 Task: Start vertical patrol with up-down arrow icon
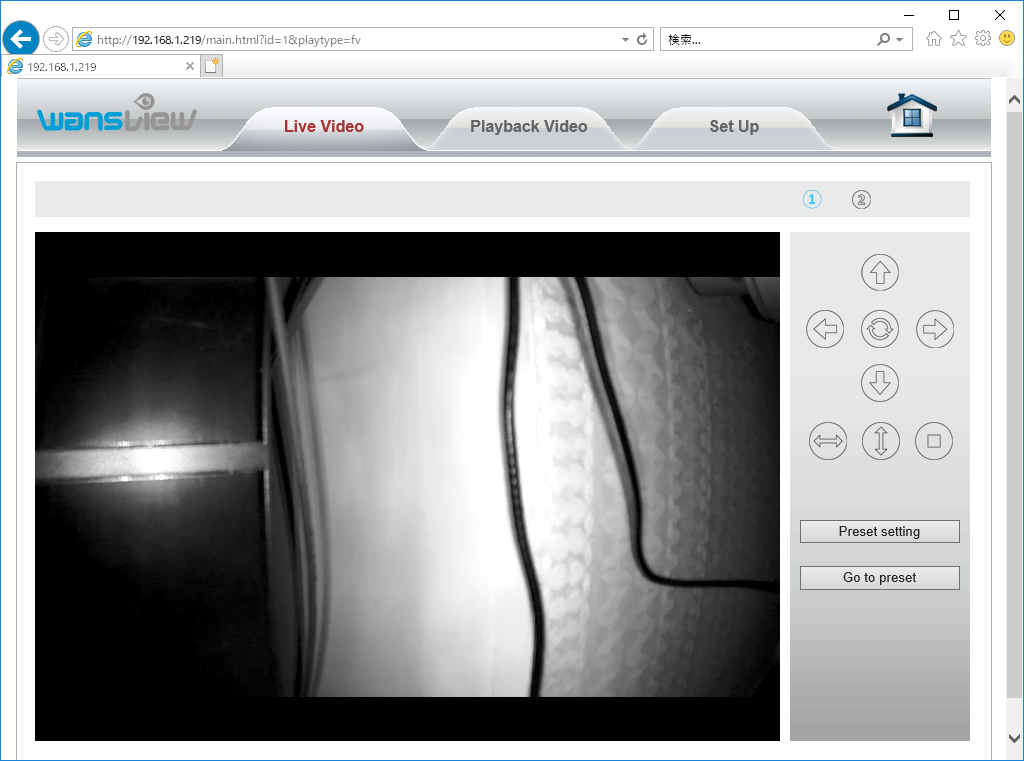880,441
